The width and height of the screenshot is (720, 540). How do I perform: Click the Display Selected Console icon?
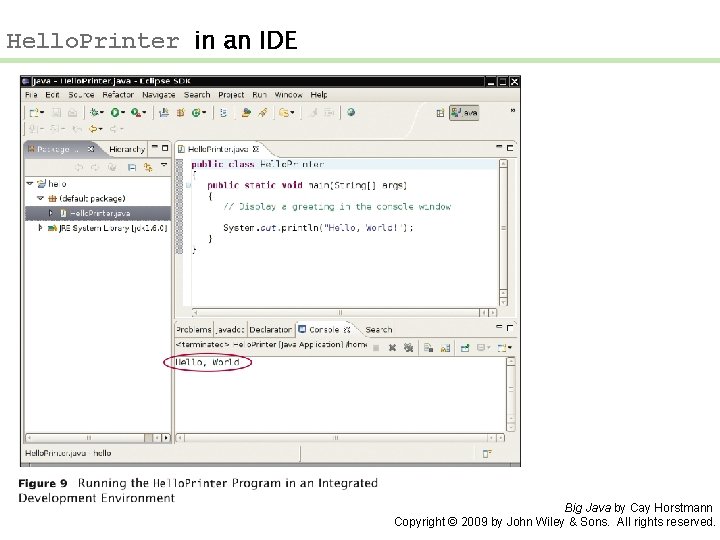click(x=481, y=348)
